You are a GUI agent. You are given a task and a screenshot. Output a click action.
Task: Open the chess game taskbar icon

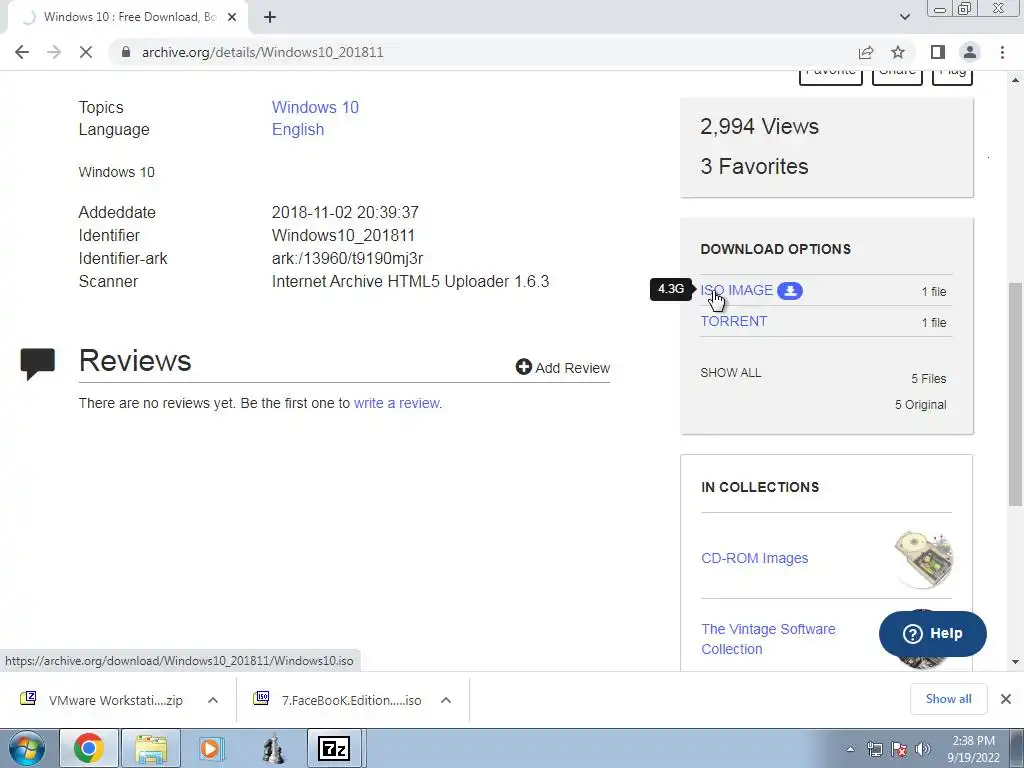[274, 750]
